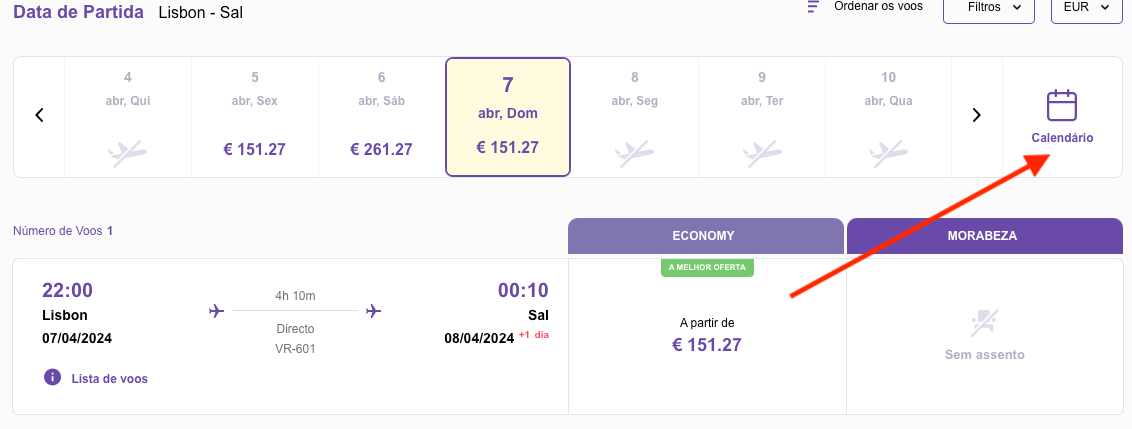Click the departure plane icon after Lisbon
1132x429 pixels.
click(x=216, y=311)
